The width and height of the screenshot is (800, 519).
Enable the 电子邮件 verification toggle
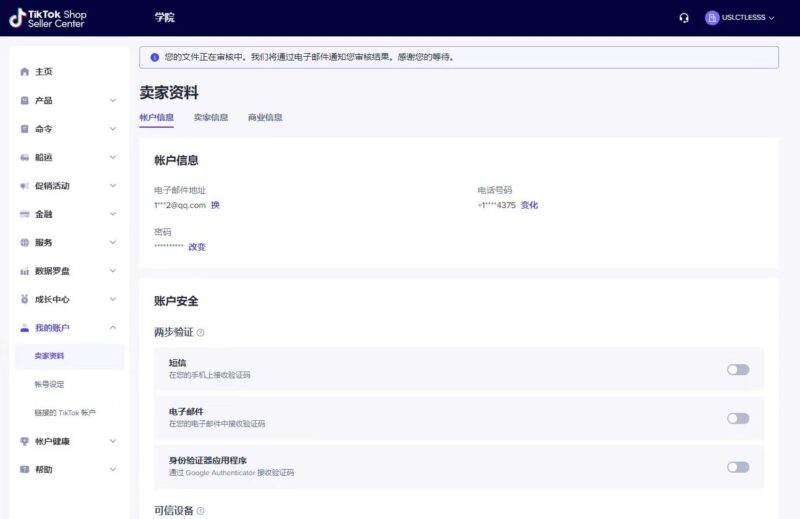pos(738,418)
